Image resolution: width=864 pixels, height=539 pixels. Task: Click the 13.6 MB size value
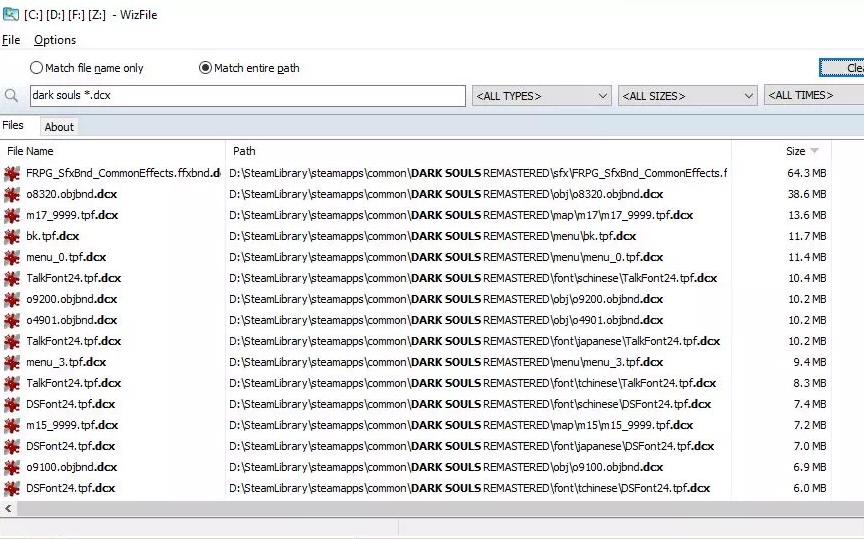pyautogui.click(x=807, y=215)
